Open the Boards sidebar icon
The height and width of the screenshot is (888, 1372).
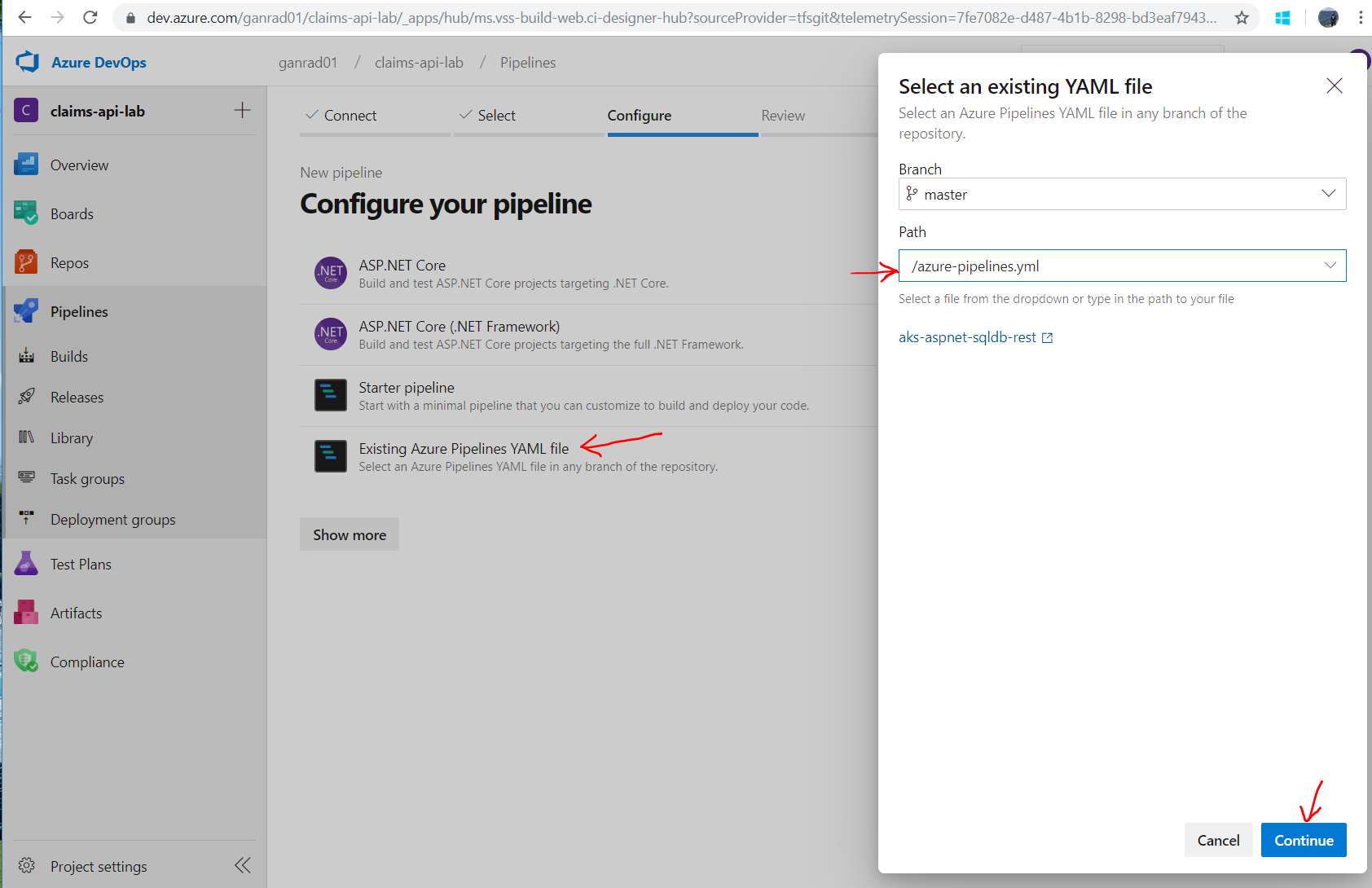[x=26, y=213]
